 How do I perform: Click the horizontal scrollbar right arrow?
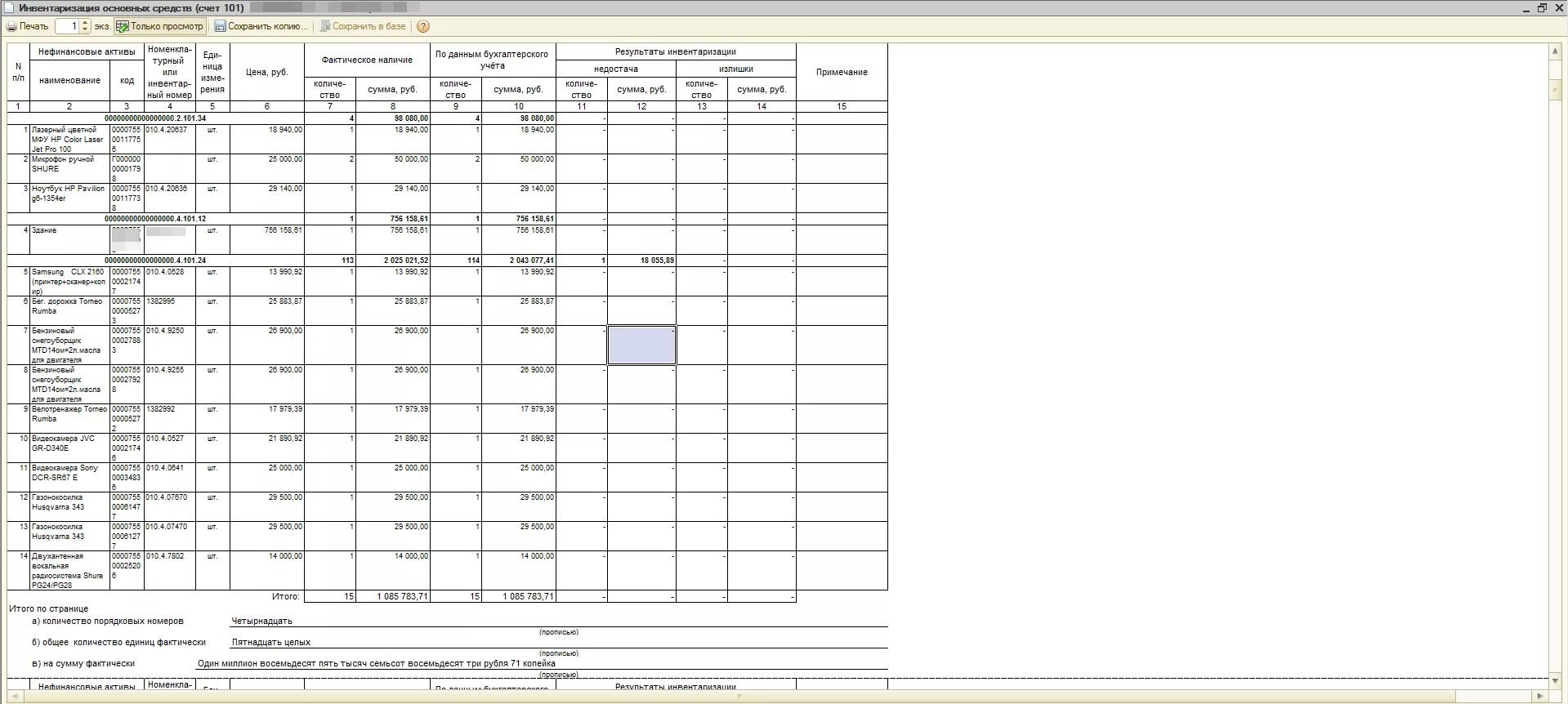pyautogui.click(x=1540, y=696)
